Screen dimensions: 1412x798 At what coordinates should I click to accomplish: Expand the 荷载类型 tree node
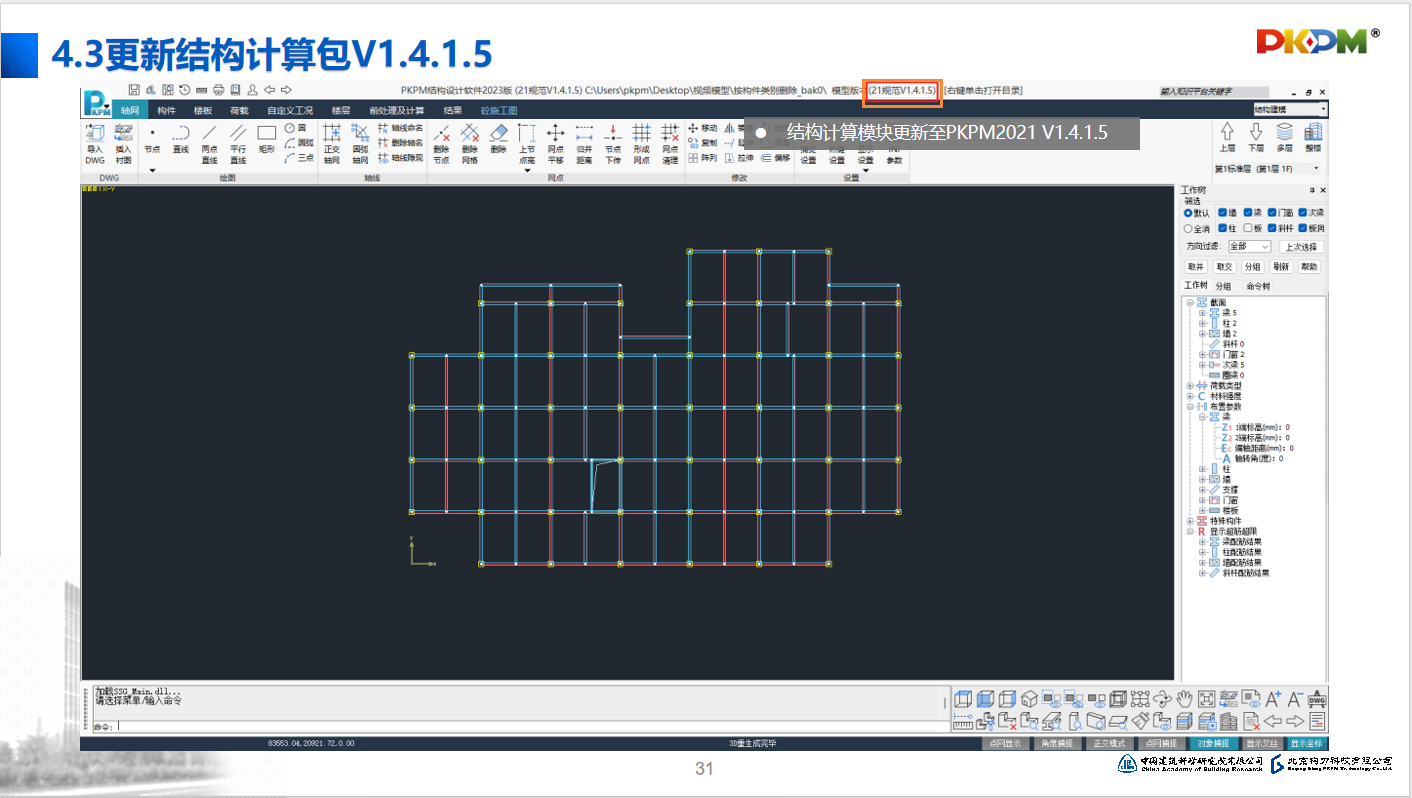pos(1190,386)
